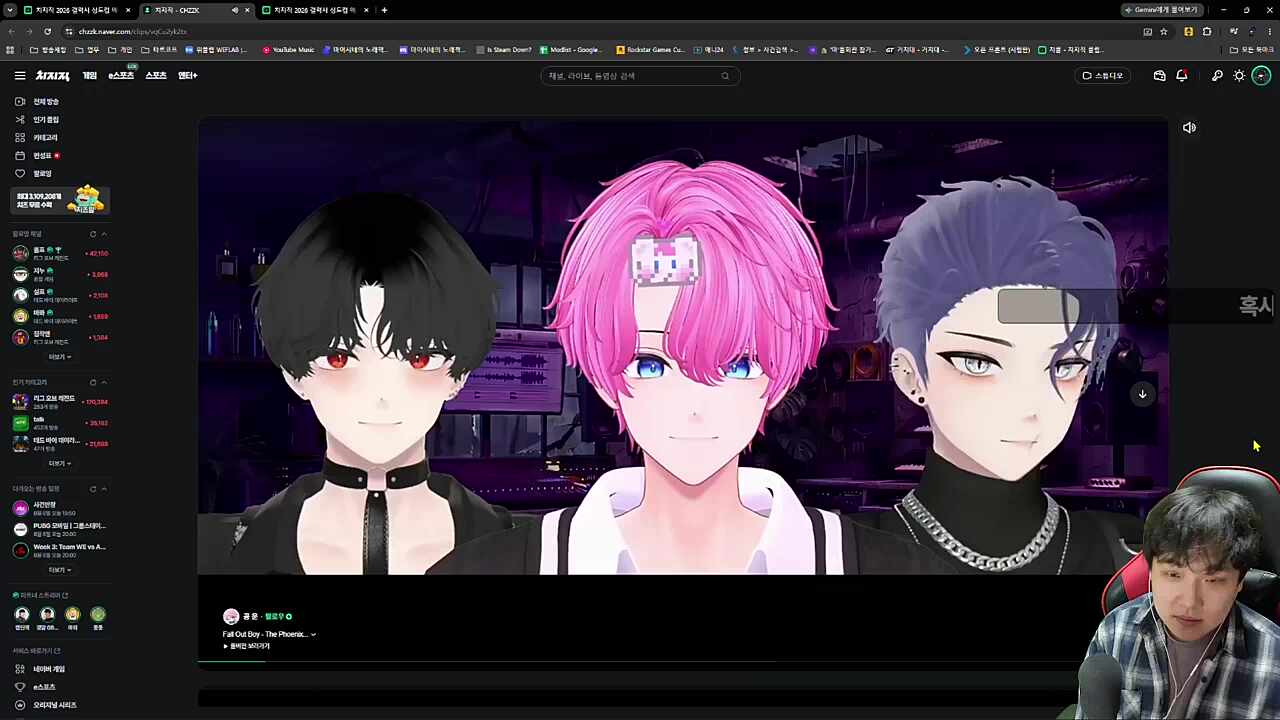Open the Week 3: Team WE schedule item
Image resolution: width=1280 pixels, height=720 pixels.
click(60, 550)
